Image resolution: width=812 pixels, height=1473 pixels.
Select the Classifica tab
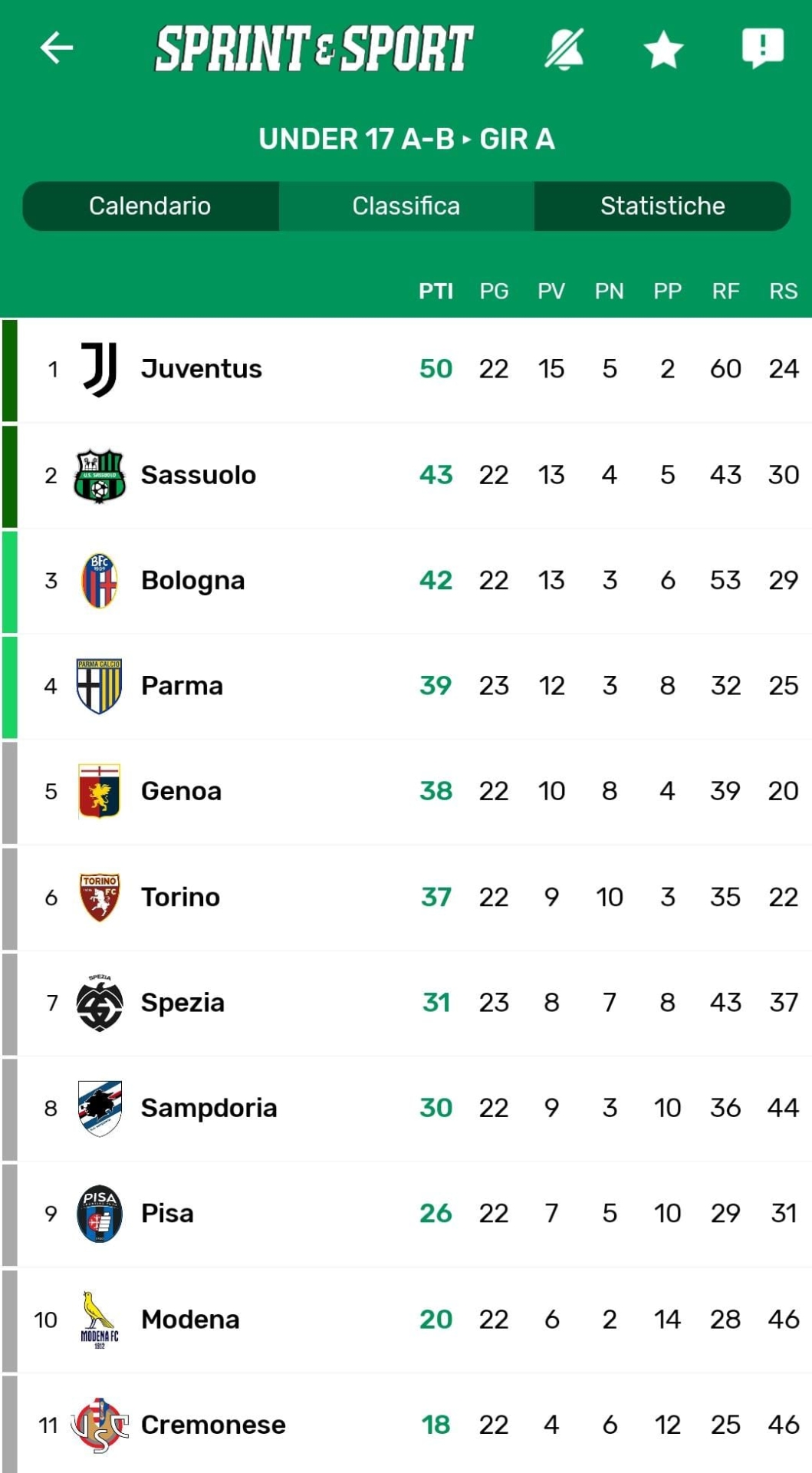(x=406, y=206)
